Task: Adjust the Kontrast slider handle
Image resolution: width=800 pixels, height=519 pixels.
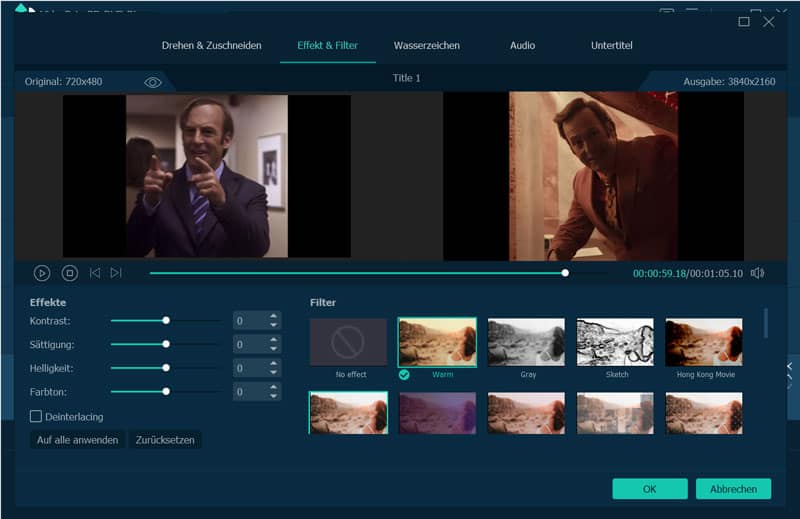Action: click(x=166, y=320)
